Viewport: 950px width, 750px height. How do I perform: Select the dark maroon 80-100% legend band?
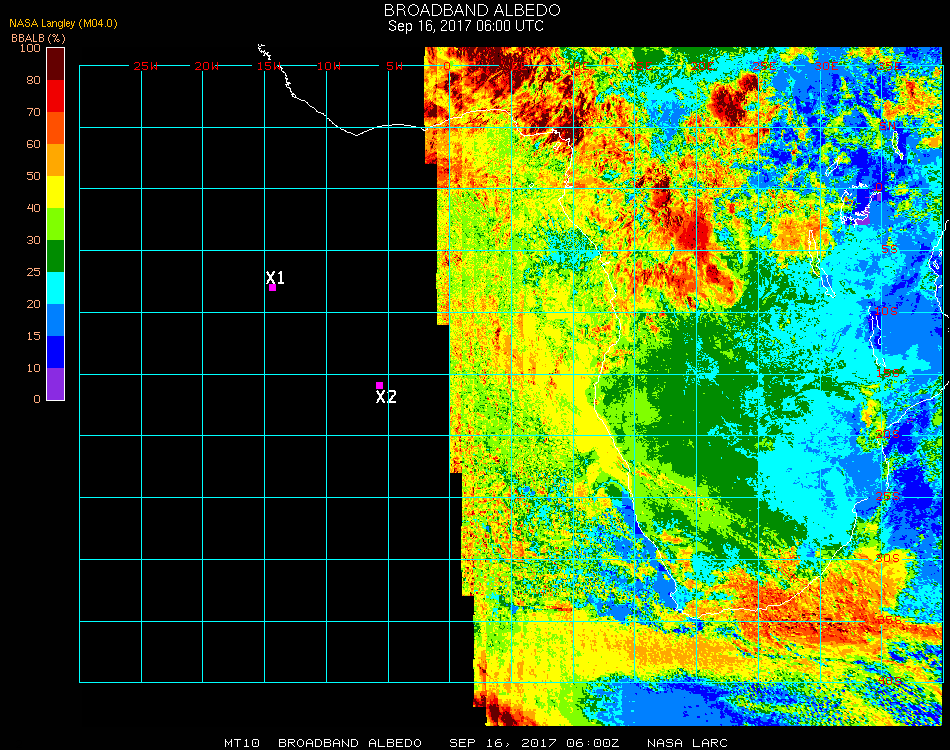pyautogui.click(x=56, y=64)
